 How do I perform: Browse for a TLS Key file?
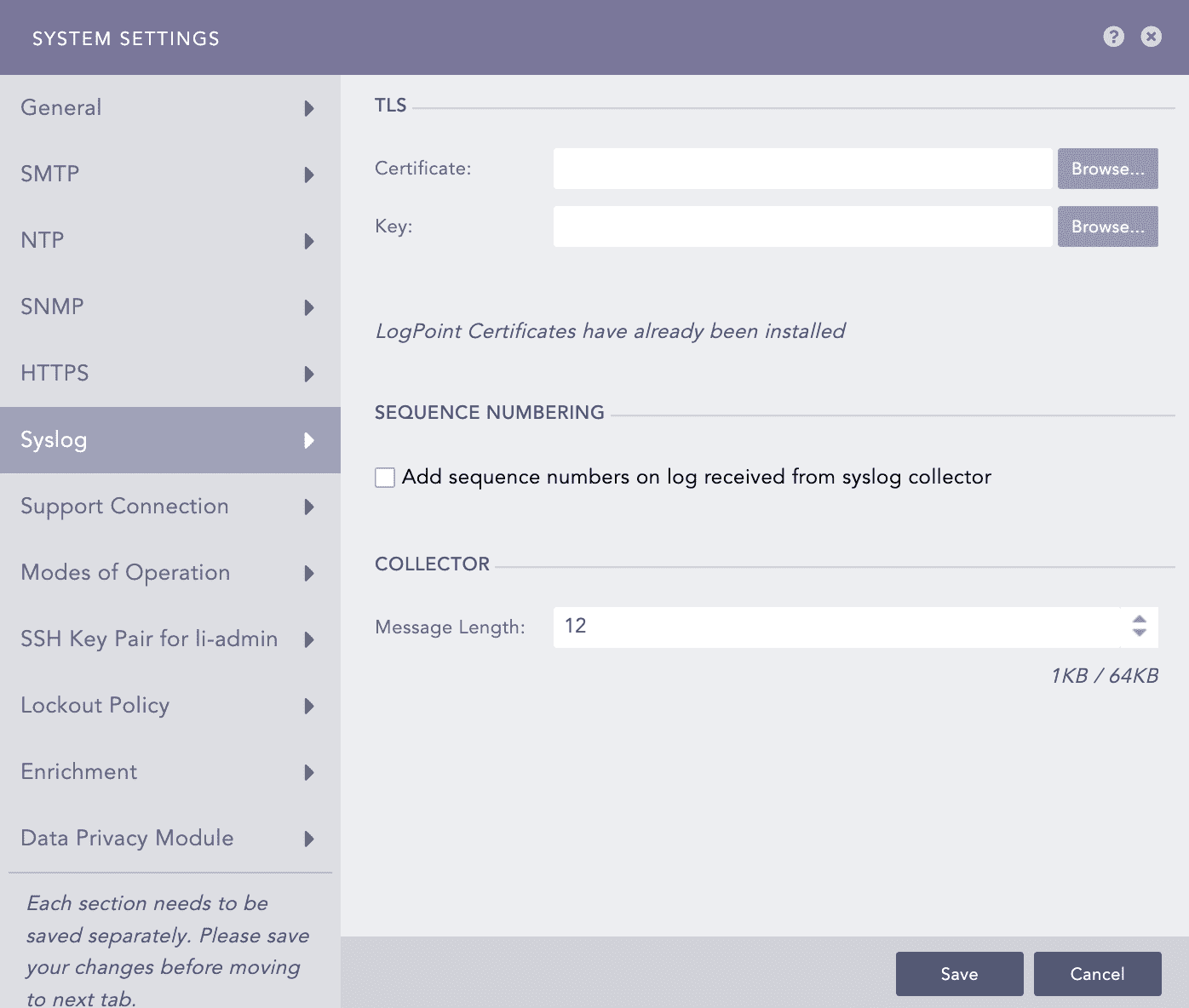pyautogui.click(x=1107, y=226)
